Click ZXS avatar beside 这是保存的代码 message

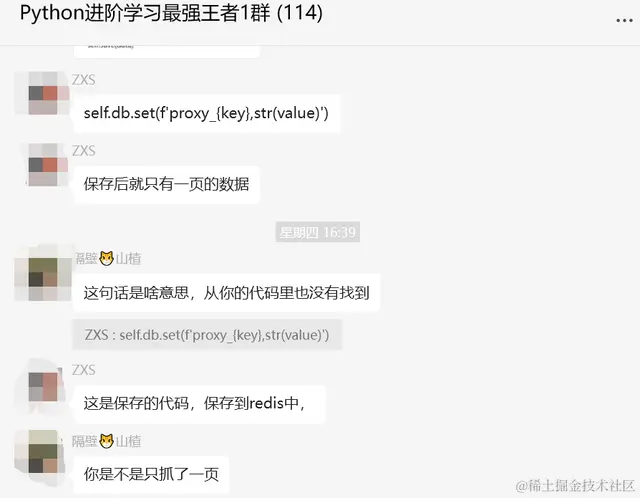click(x=42, y=386)
